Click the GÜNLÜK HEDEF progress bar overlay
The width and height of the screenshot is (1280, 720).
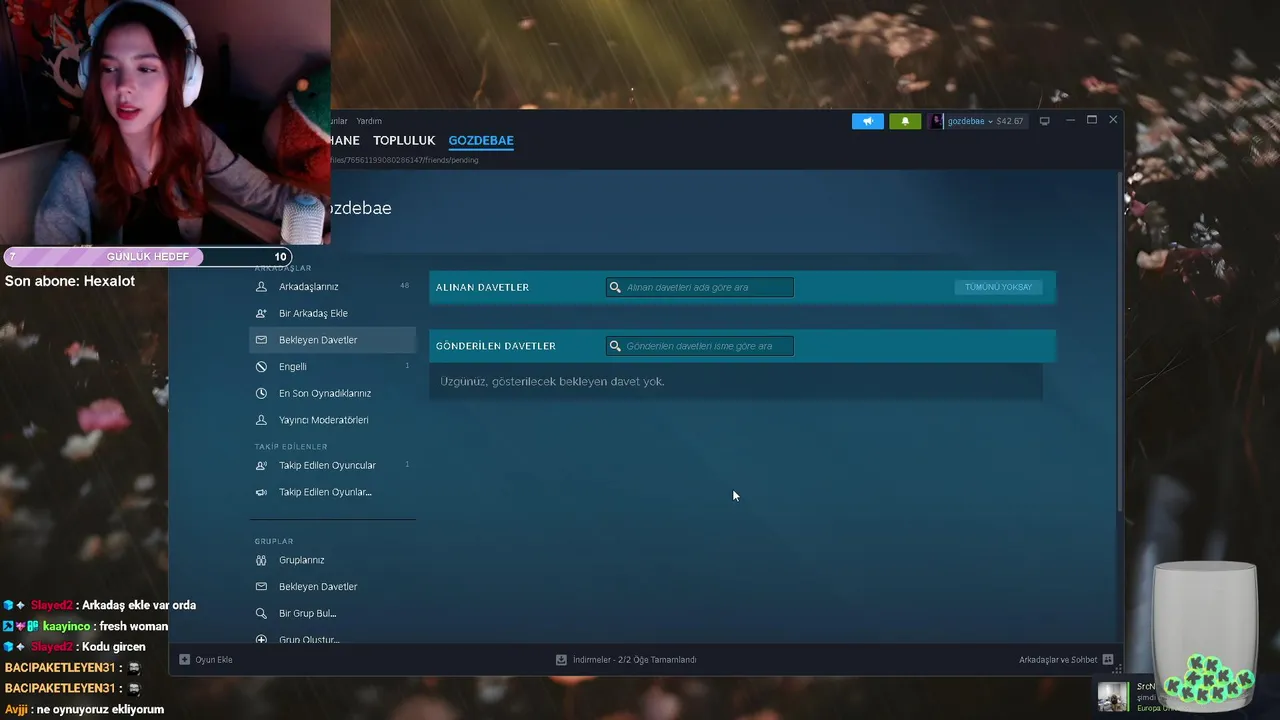(x=148, y=257)
